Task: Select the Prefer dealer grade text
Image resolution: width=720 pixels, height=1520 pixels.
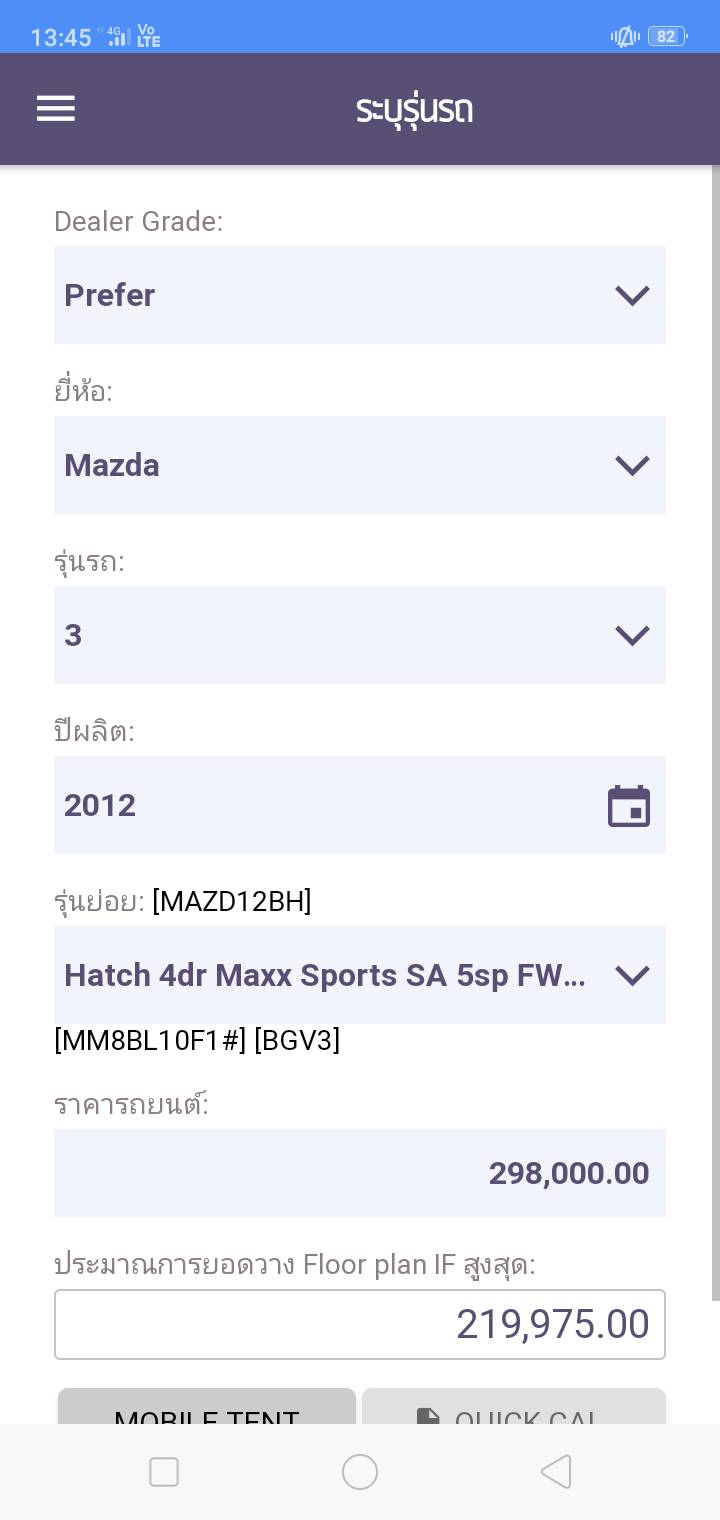Action: (x=110, y=295)
